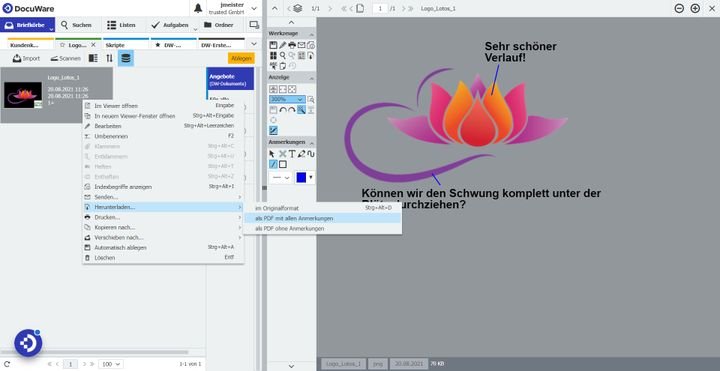Screen dimensions: 720x371
Task: Click the sort order arrows icon
Action: pyautogui.click(x=109, y=58)
